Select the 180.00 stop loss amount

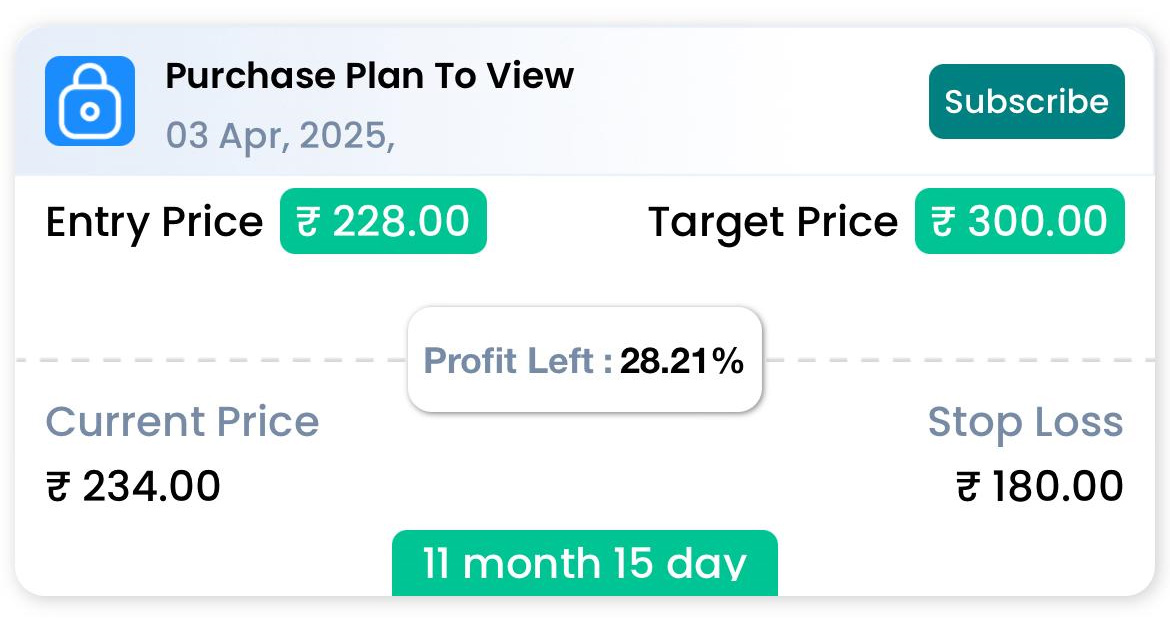pyautogui.click(x=1058, y=487)
